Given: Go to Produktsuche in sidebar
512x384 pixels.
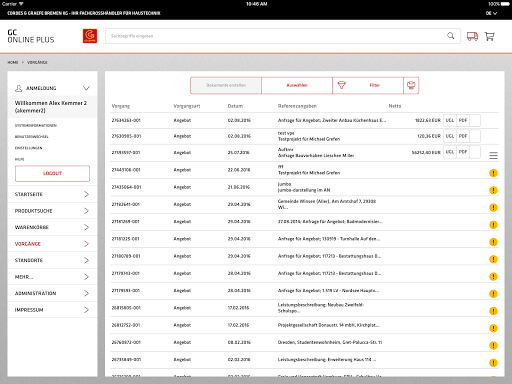Looking at the screenshot, I should (52, 211).
